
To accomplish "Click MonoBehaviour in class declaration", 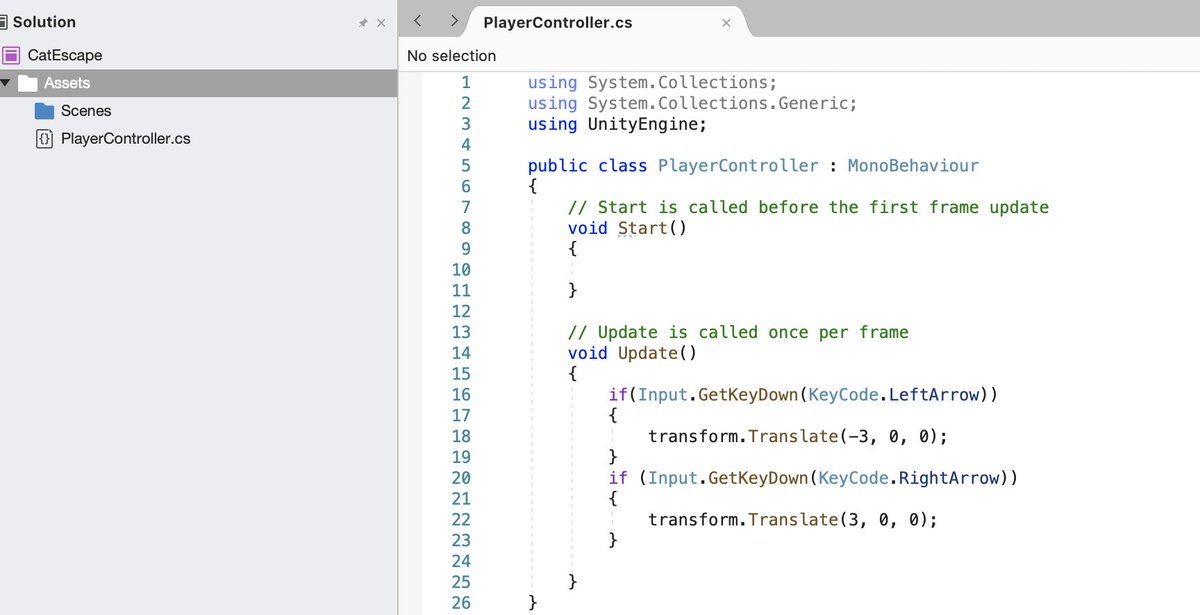I will [913, 166].
